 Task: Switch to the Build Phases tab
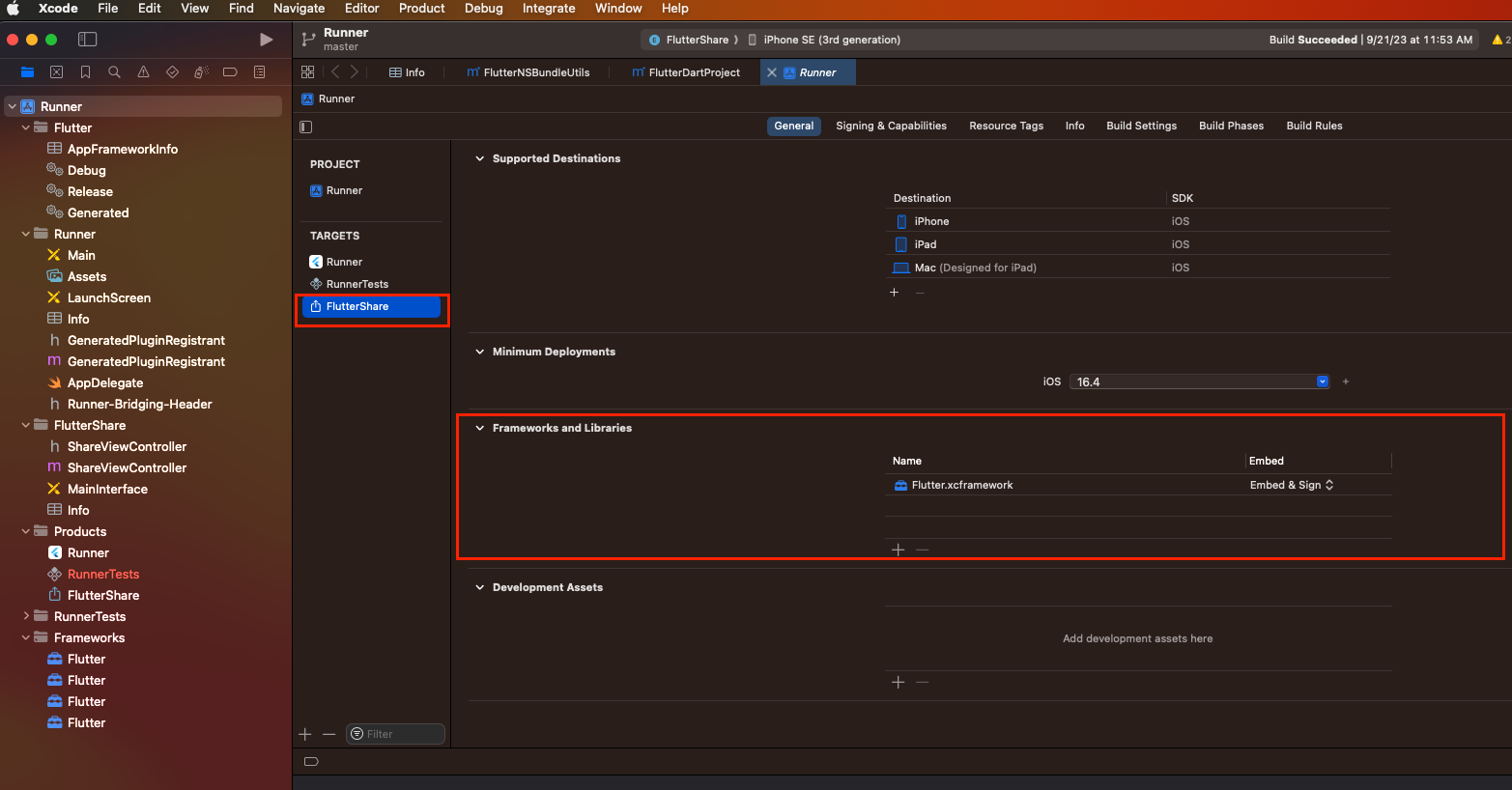point(1231,125)
